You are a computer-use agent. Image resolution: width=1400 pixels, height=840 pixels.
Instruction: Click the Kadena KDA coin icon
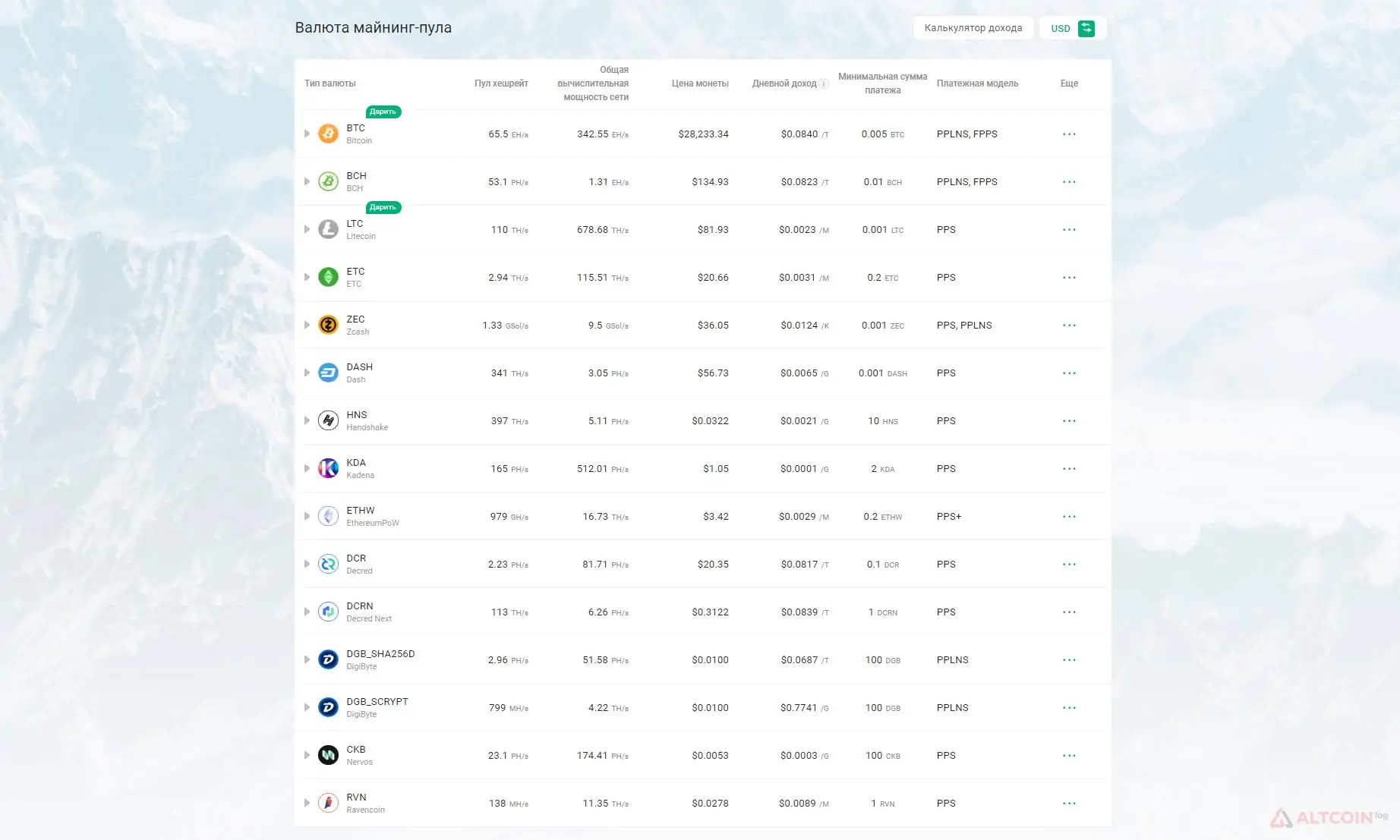pos(328,468)
